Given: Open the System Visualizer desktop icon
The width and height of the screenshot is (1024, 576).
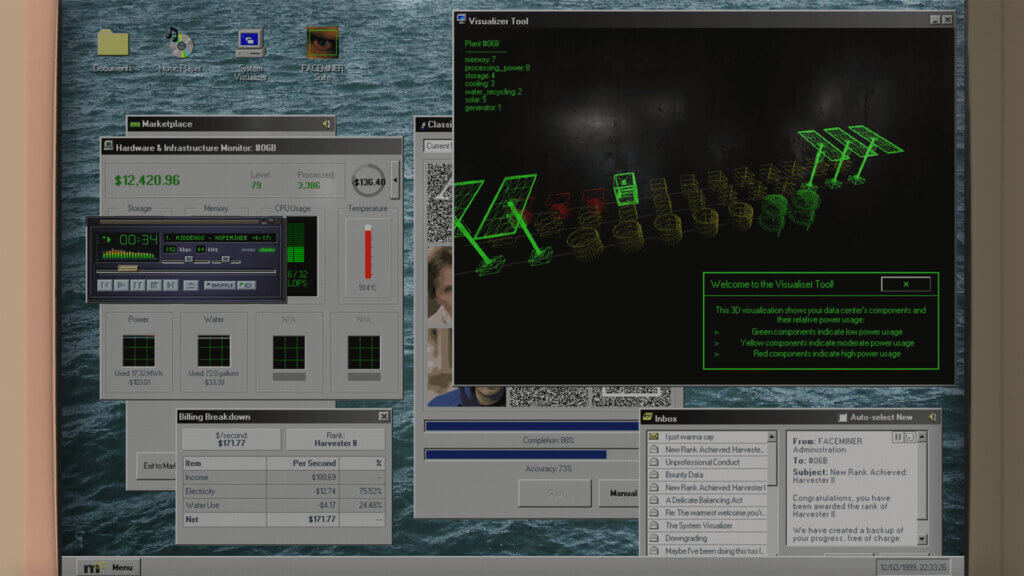Looking at the screenshot, I should pyautogui.click(x=250, y=44).
